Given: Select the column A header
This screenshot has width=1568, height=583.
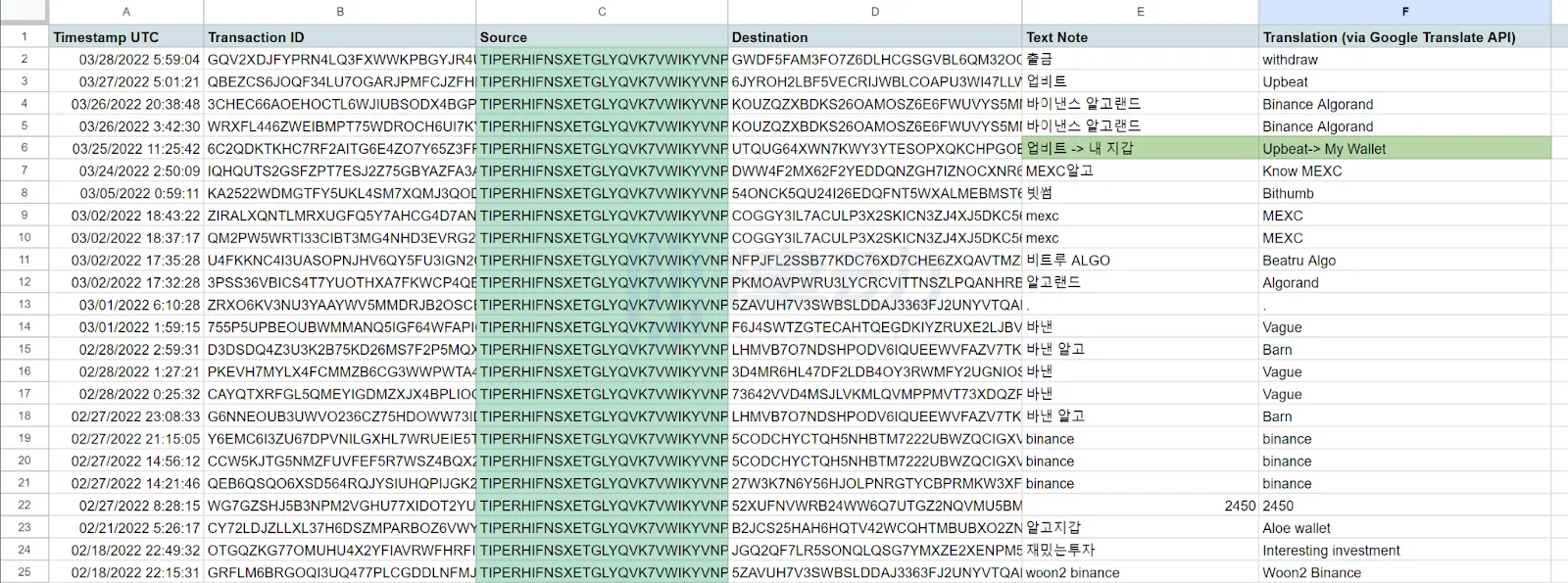Looking at the screenshot, I should click(x=125, y=12).
